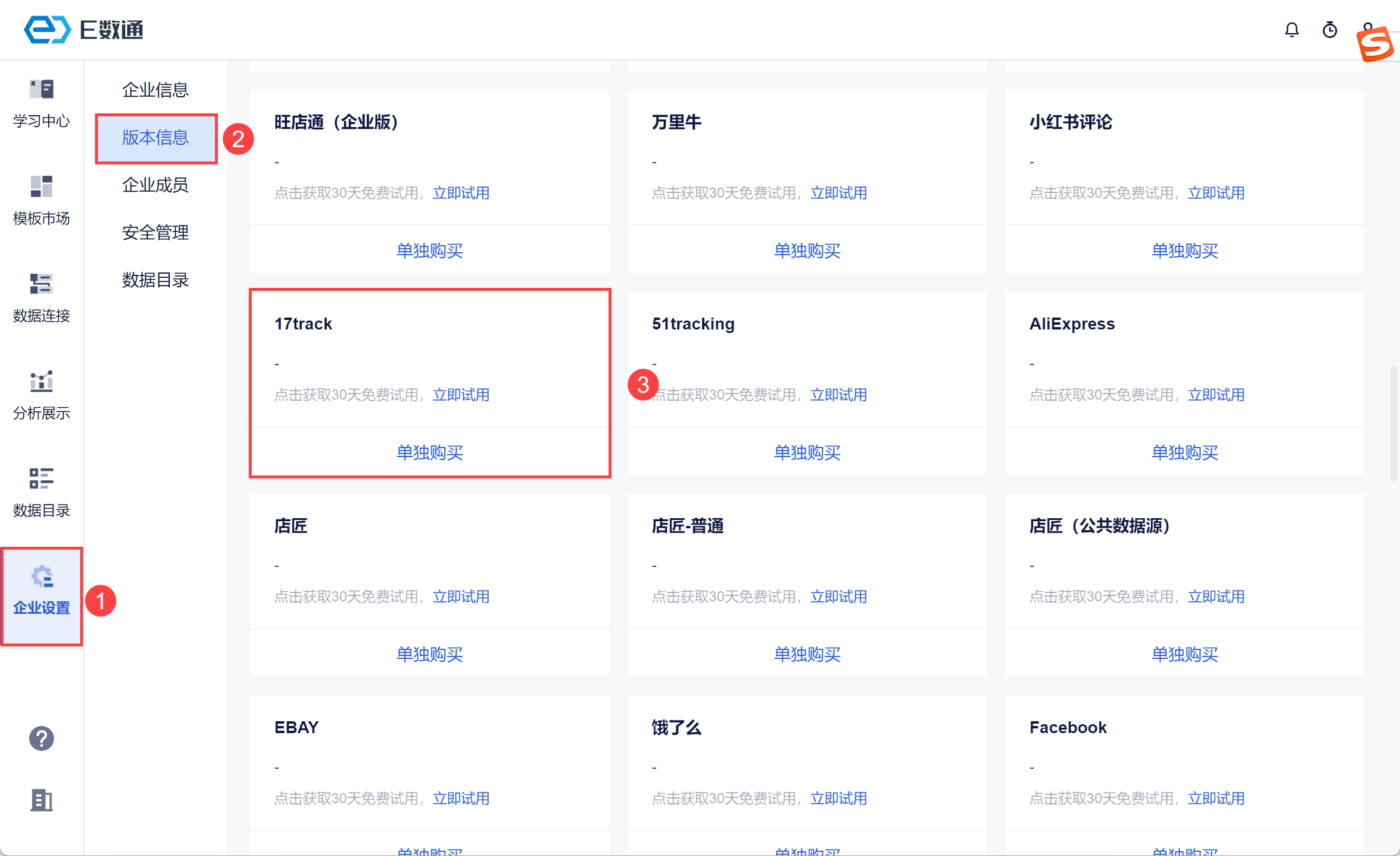Click 单独购买 under 51tracking
The height and width of the screenshot is (856, 1400).
(807, 452)
